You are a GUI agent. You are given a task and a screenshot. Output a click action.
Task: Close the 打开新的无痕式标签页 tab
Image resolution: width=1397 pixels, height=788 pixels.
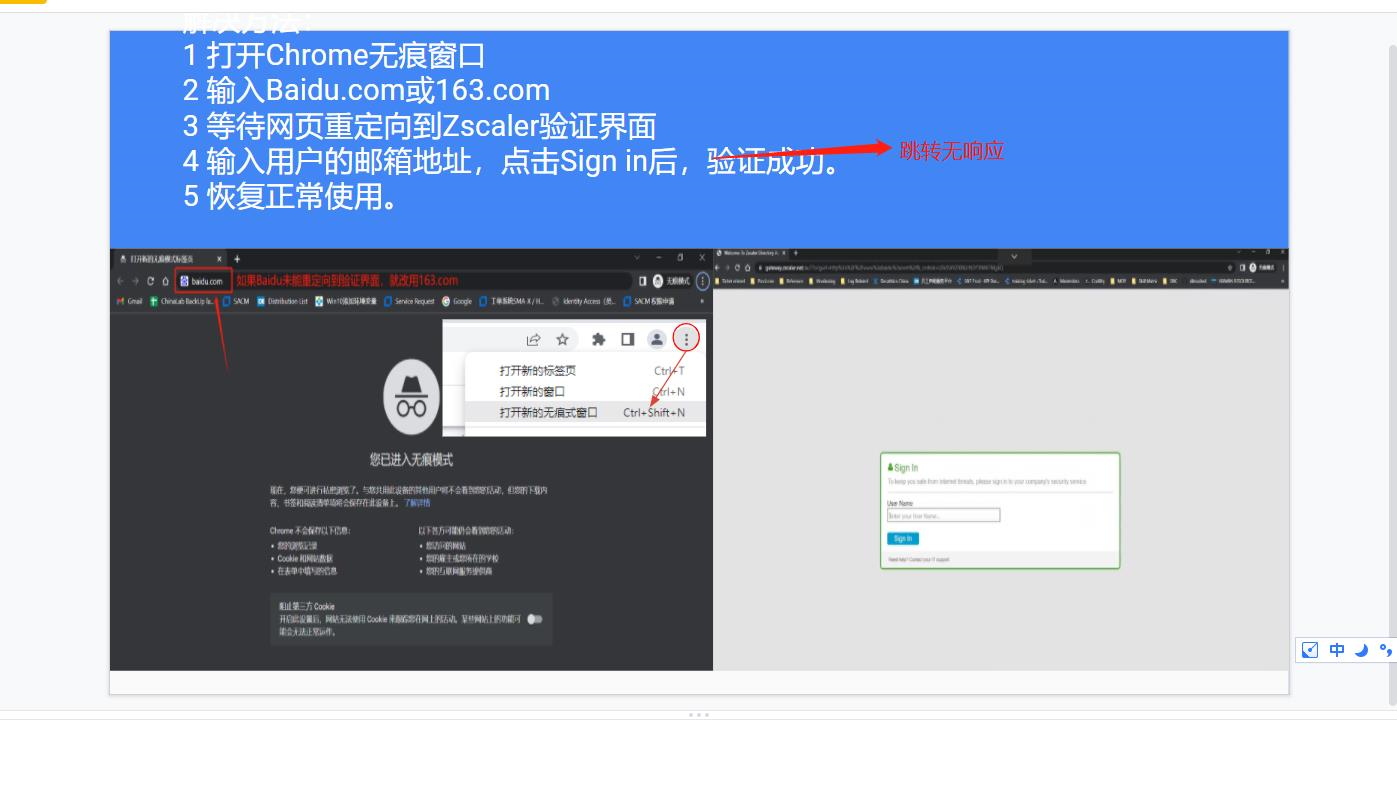[219, 259]
